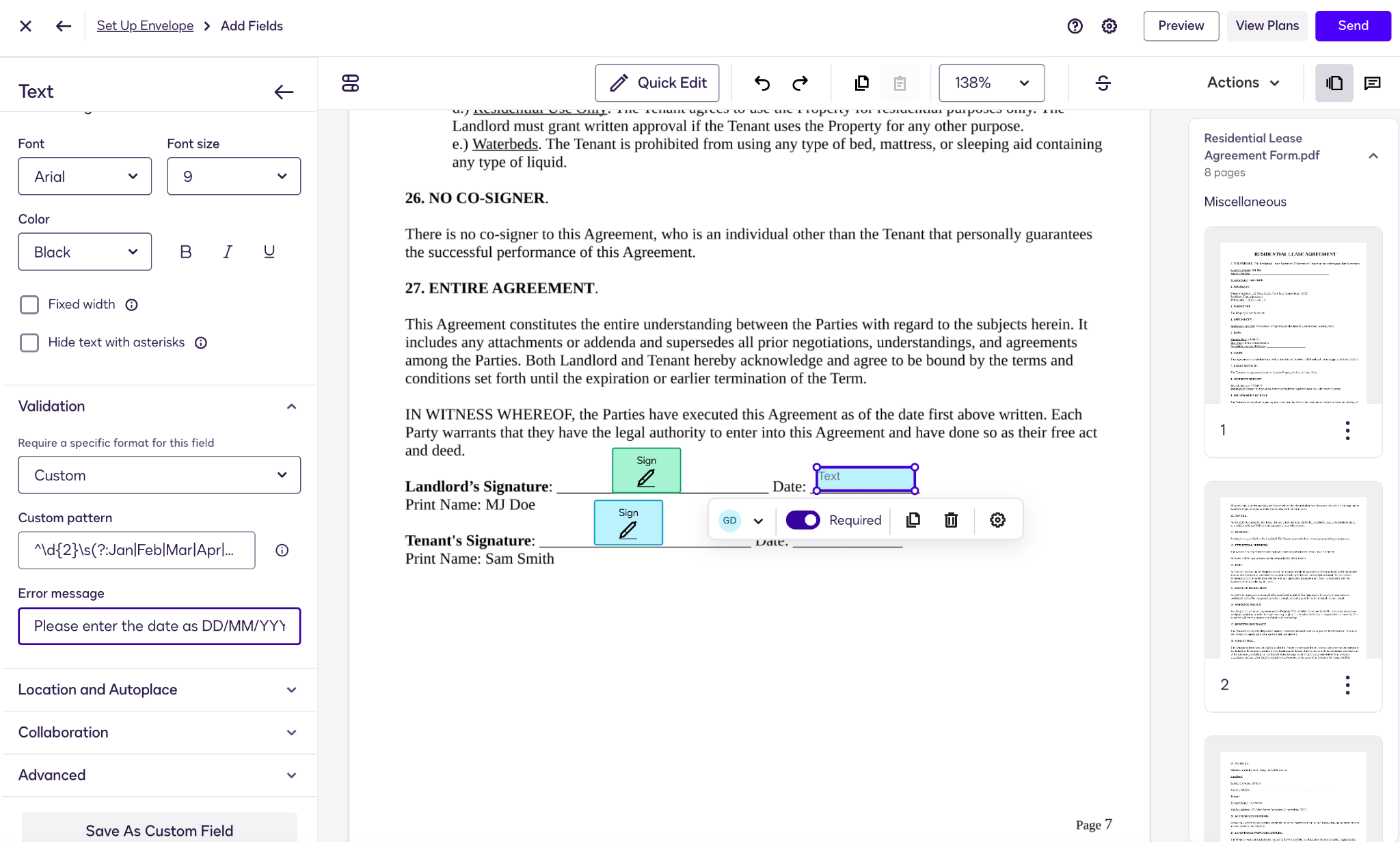Click the Preview button
This screenshot has height=842, width=1400.
tap(1181, 26)
